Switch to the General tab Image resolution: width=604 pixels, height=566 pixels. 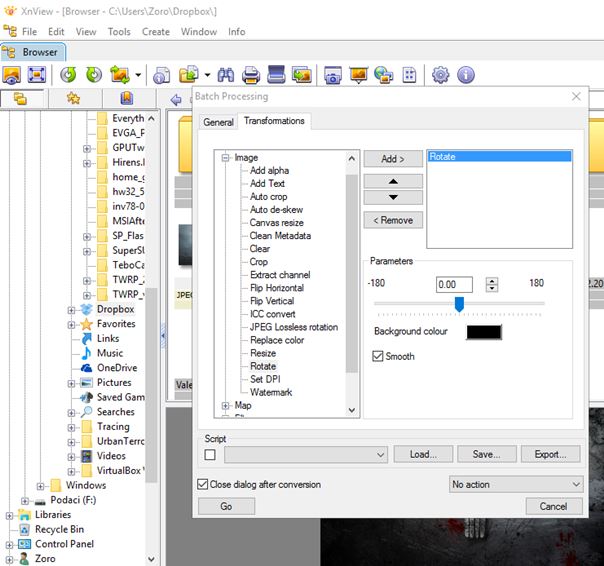click(218, 122)
